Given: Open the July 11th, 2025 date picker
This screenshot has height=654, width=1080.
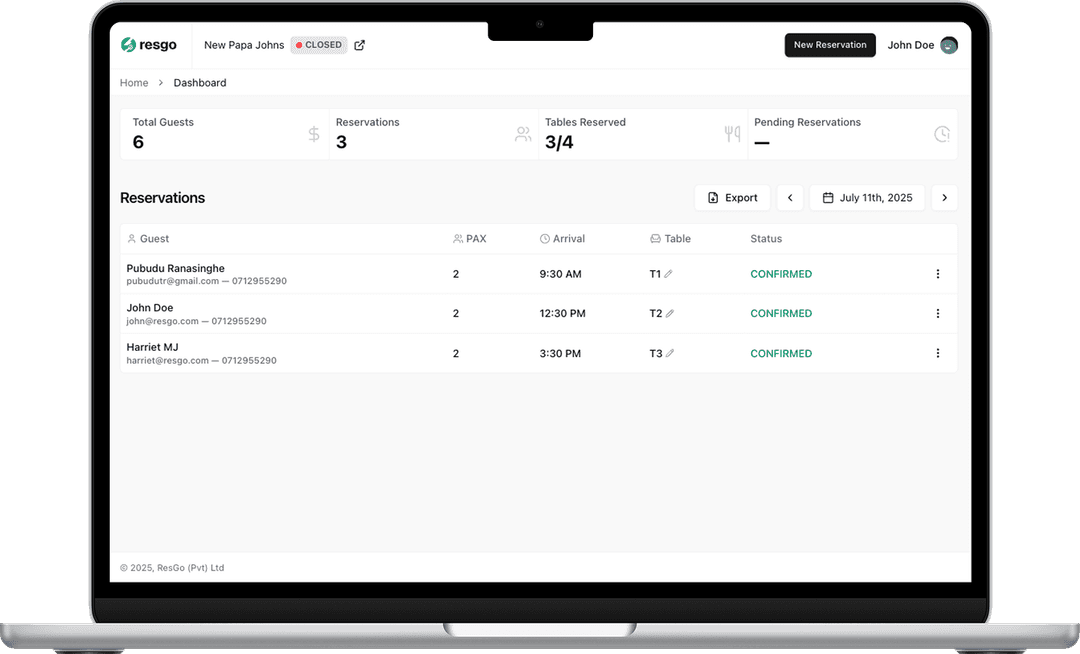Looking at the screenshot, I should pos(867,198).
